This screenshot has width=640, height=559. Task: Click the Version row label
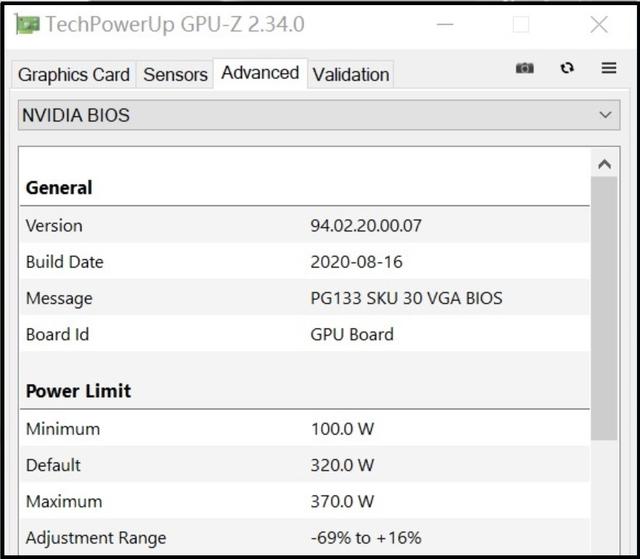pos(54,226)
